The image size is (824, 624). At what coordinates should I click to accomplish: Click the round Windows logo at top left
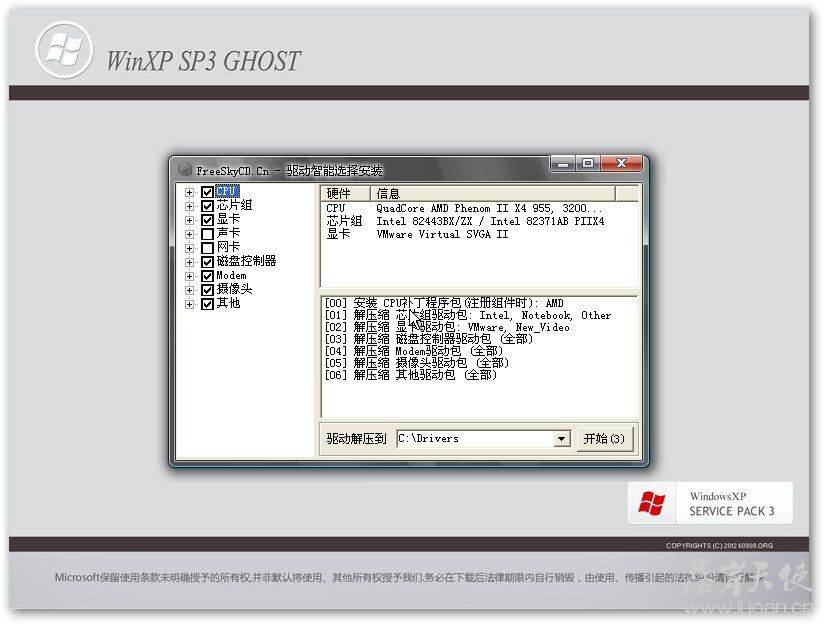[x=64, y=50]
